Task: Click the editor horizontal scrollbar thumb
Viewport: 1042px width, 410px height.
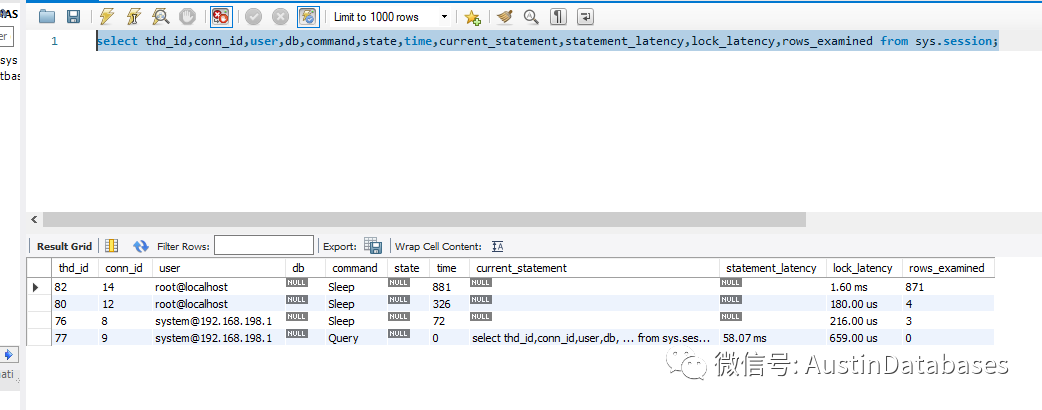Action: pyautogui.click(x=424, y=219)
